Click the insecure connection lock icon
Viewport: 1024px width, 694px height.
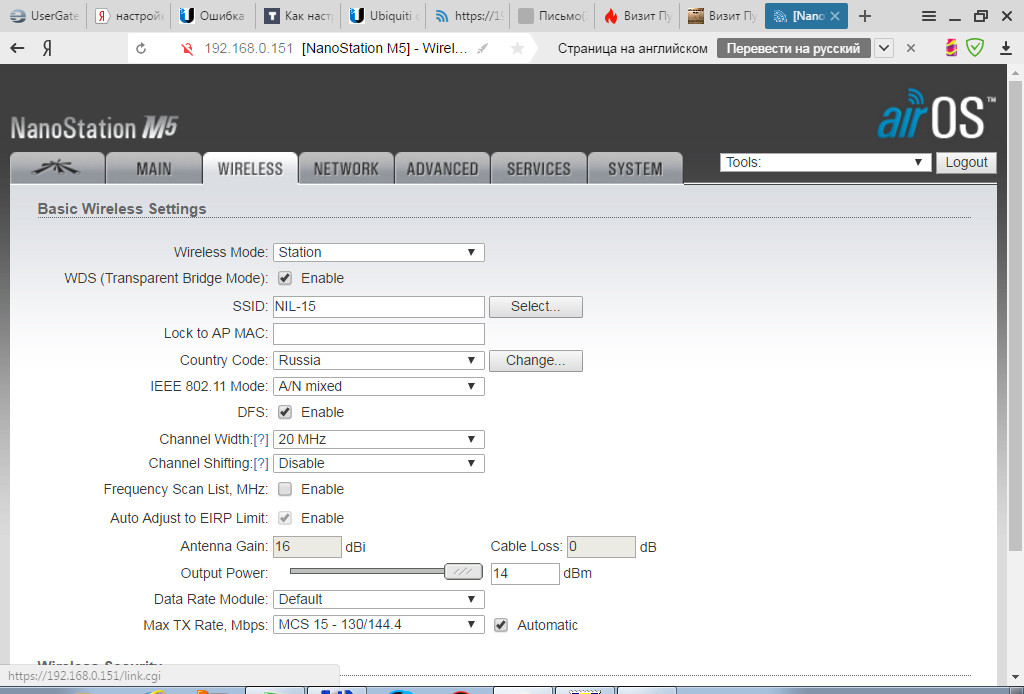(x=187, y=48)
